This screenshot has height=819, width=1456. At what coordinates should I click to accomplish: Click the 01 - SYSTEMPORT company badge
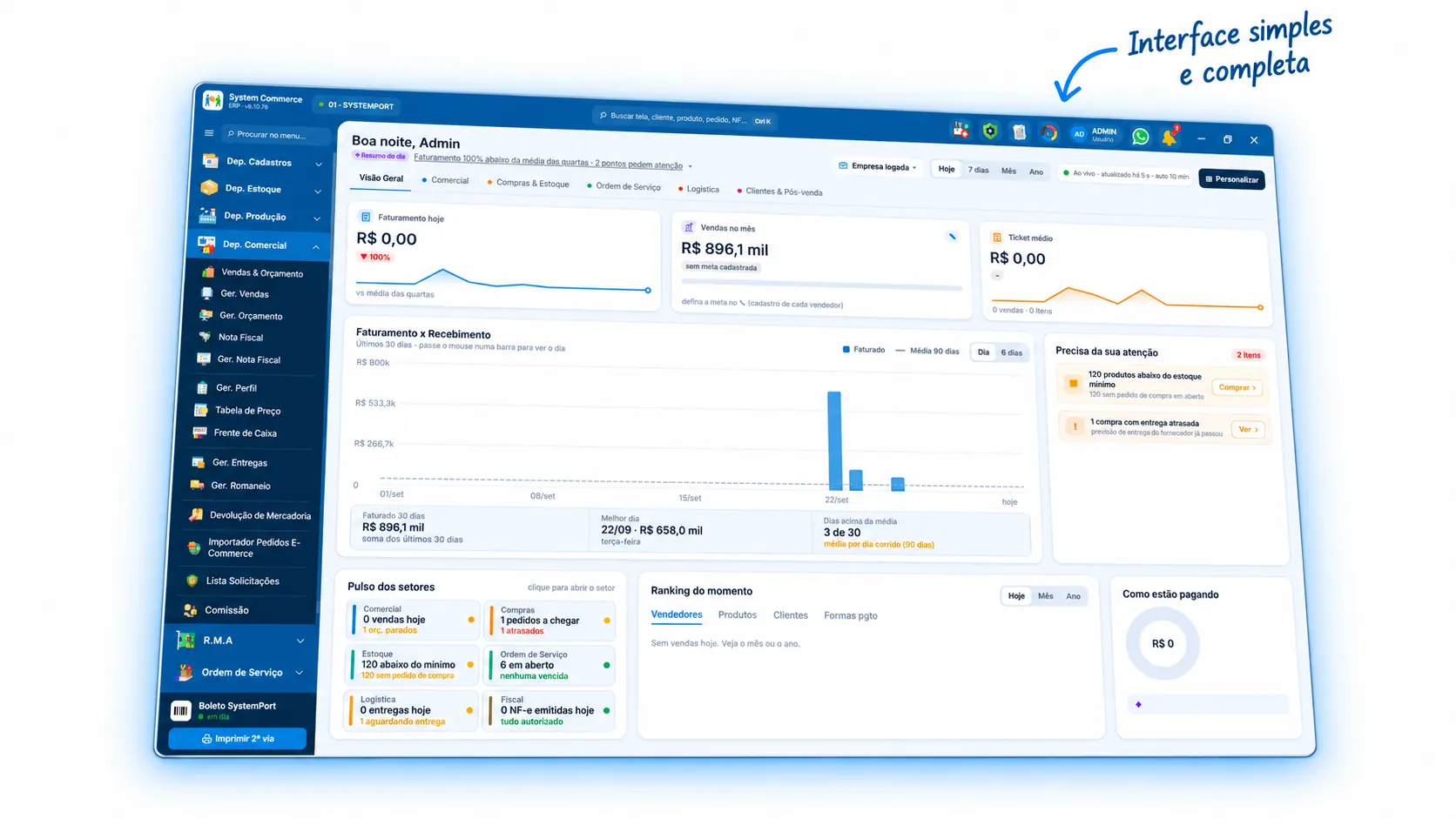356,105
